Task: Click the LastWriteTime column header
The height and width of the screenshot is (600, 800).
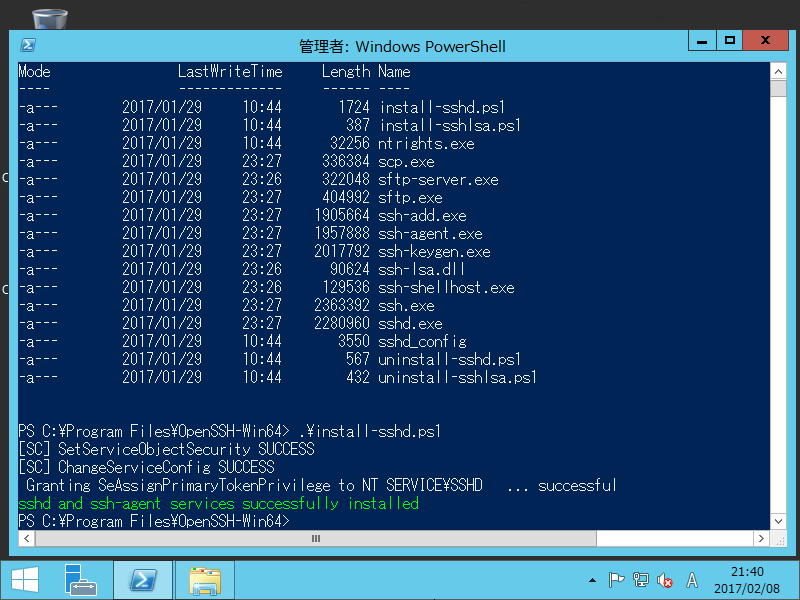Action: 230,71
